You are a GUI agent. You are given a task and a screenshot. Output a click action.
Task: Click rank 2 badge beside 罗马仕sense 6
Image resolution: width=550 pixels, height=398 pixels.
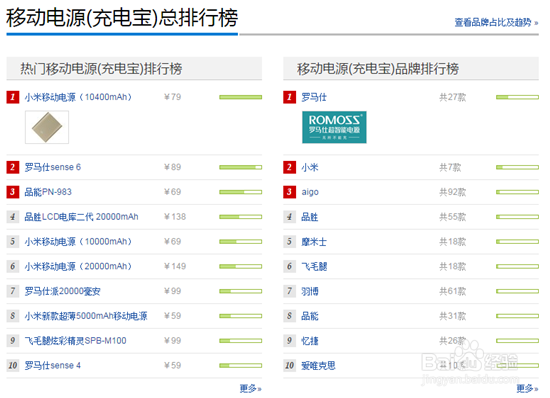click(x=13, y=167)
